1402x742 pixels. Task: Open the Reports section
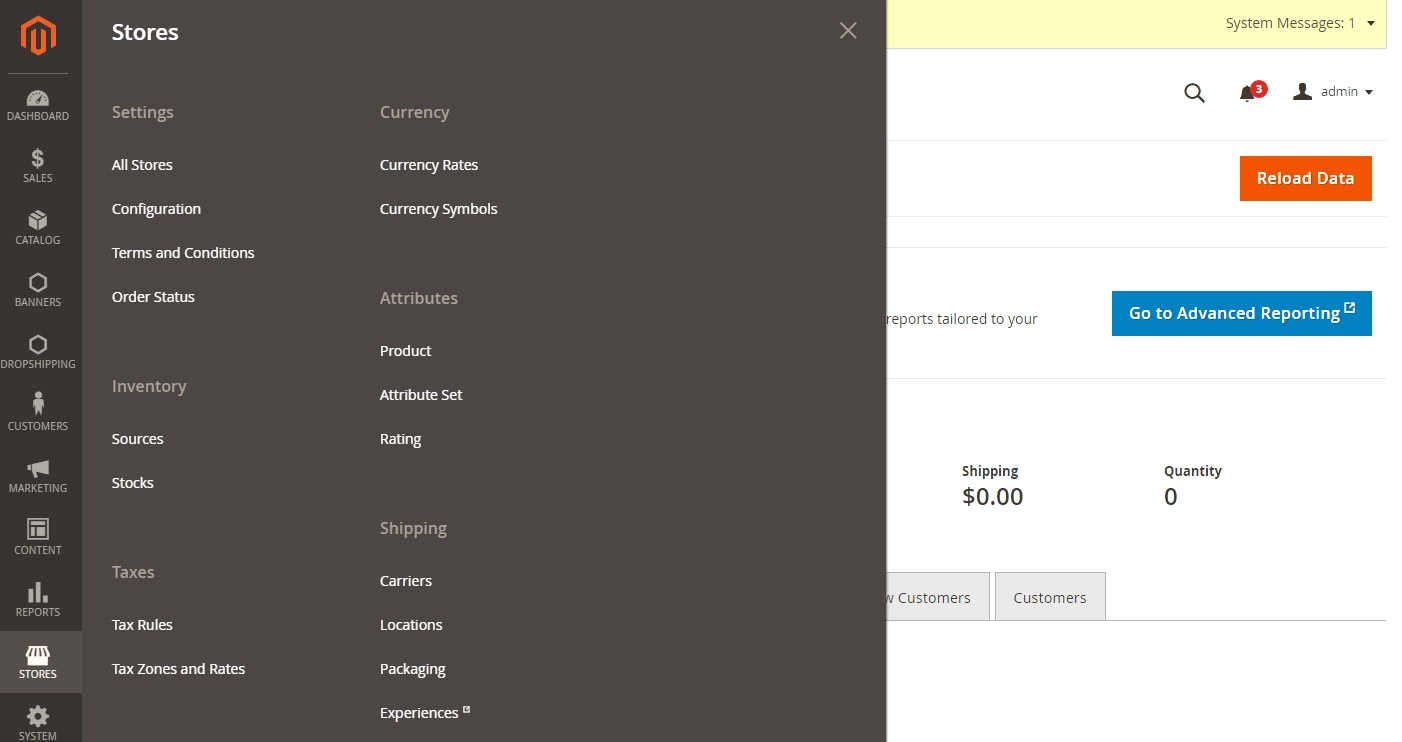(38, 600)
